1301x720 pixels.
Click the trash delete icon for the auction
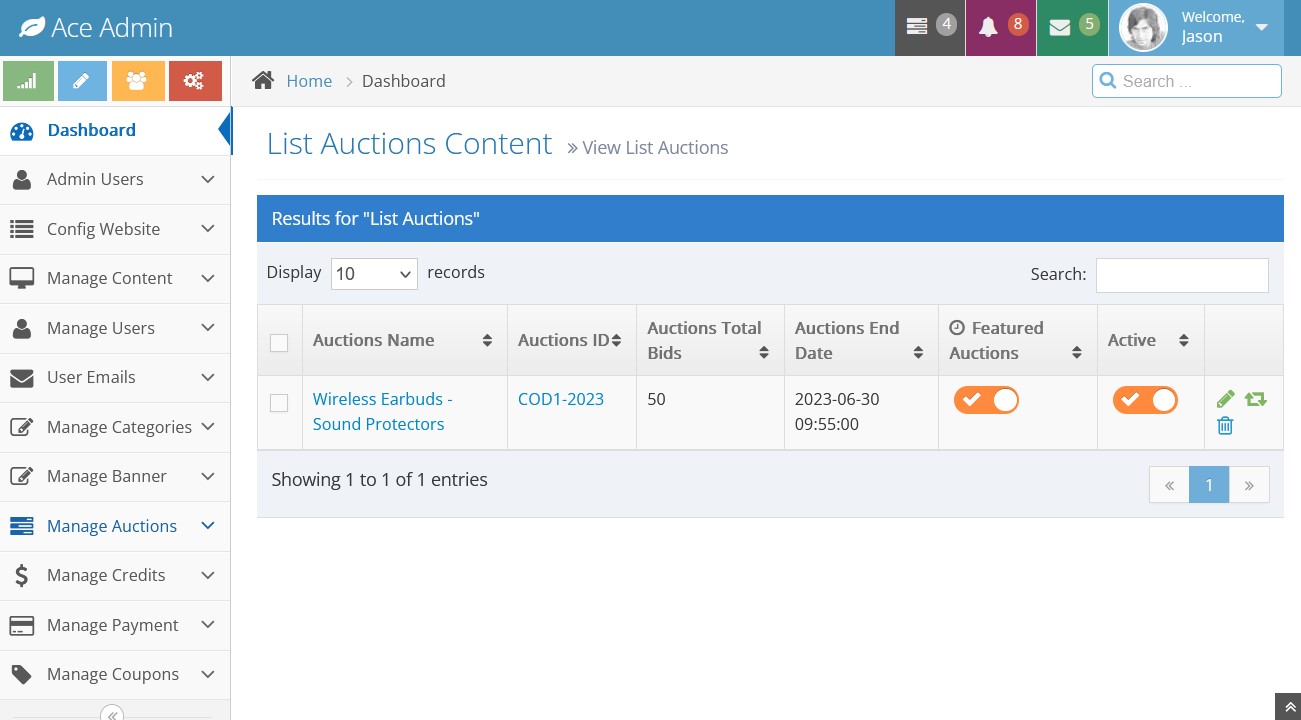pyautogui.click(x=1225, y=426)
